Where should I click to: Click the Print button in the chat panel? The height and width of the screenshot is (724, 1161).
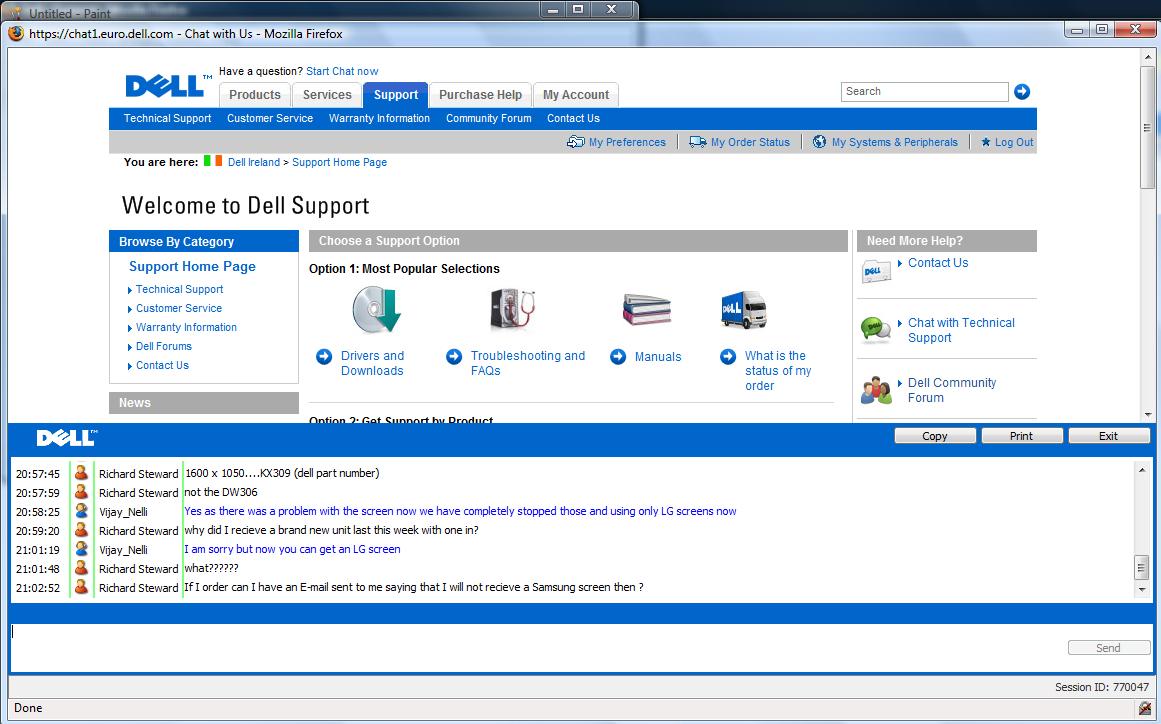pos(1021,436)
